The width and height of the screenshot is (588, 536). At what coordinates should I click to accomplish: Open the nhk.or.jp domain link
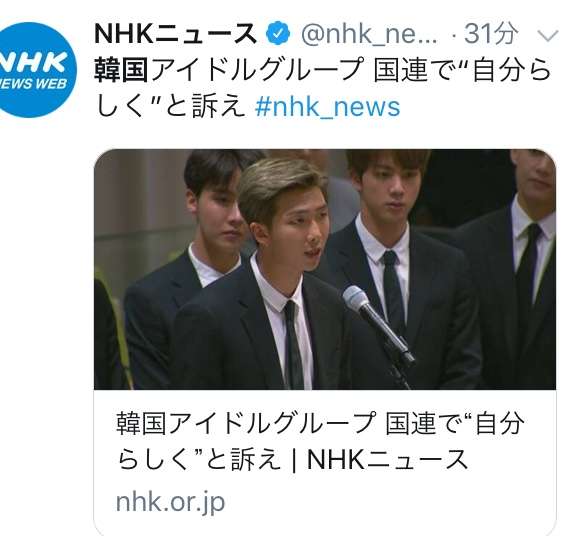[170, 502]
